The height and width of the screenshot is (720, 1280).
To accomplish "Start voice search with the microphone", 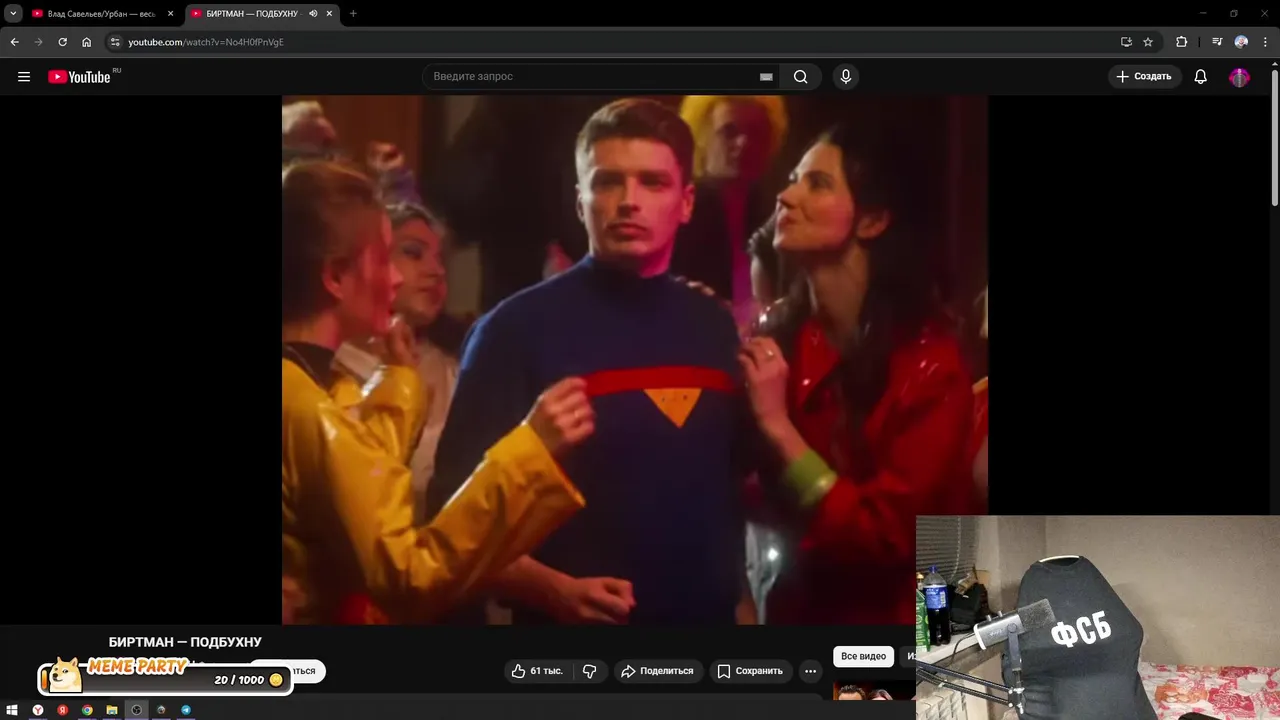I will [x=846, y=77].
